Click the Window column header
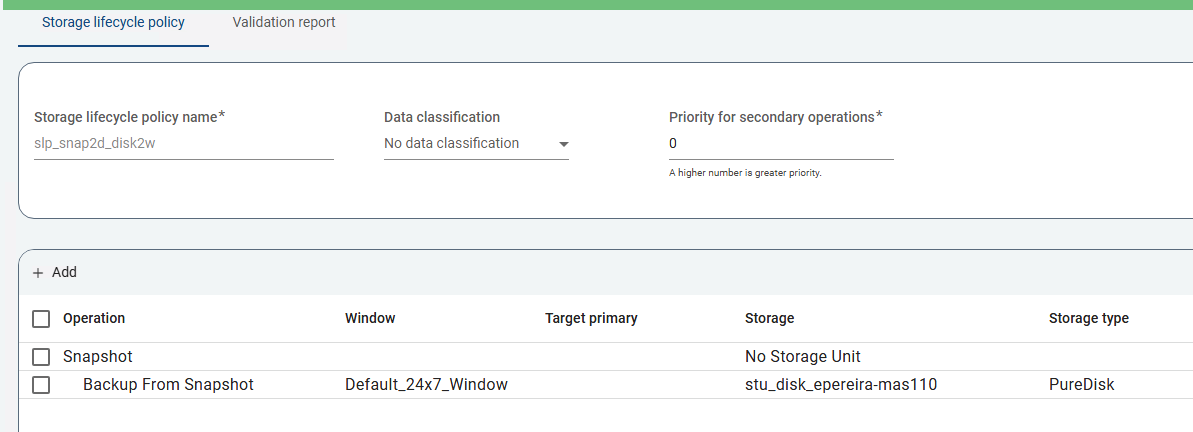The width and height of the screenshot is (1193, 432). coord(370,319)
